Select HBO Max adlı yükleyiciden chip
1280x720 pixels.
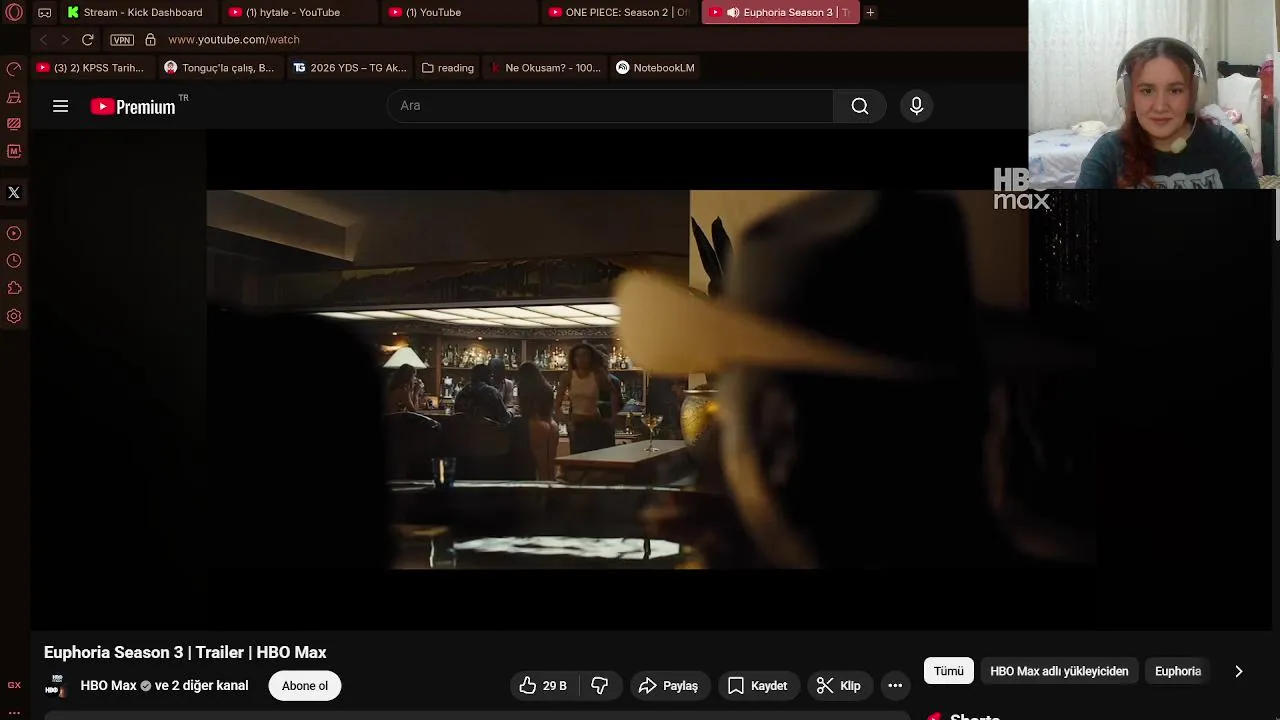click(x=1059, y=671)
